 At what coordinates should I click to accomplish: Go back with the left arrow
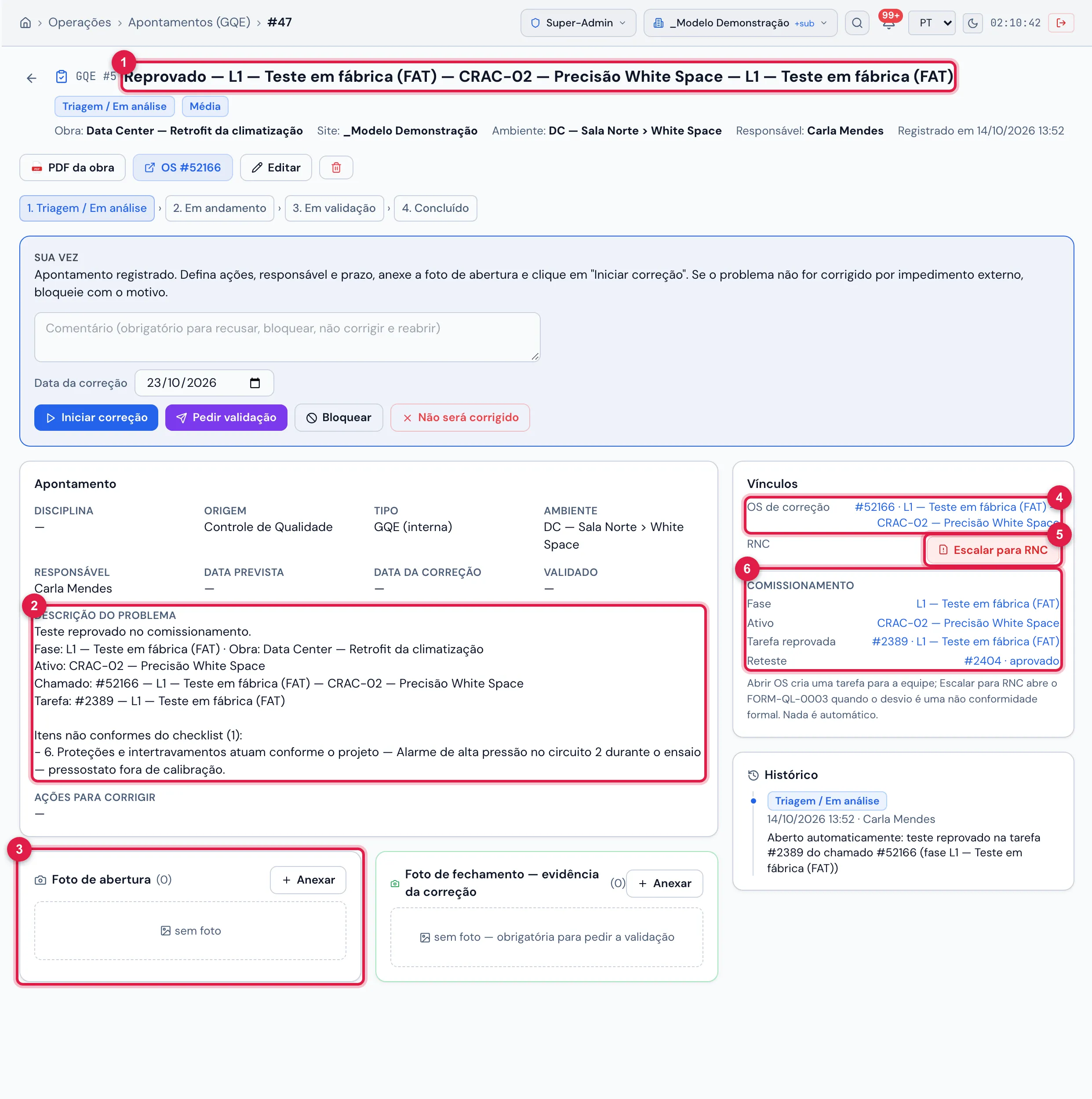pyautogui.click(x=32, y=78)
